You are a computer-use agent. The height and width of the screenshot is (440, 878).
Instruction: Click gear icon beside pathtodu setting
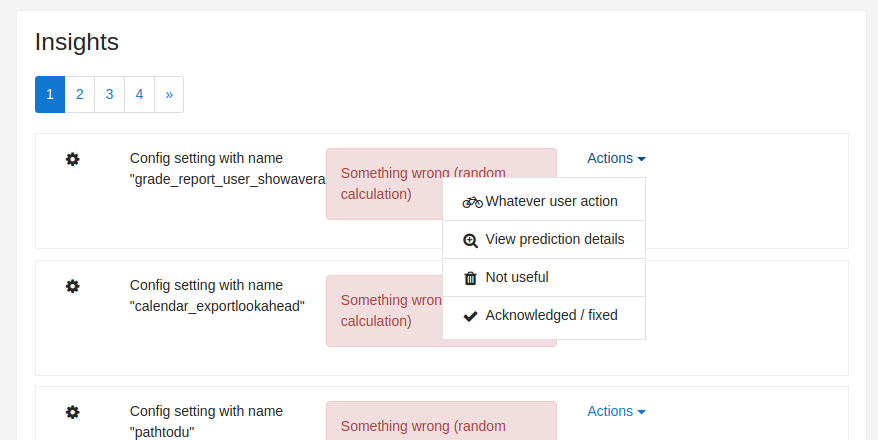(72, 413)
